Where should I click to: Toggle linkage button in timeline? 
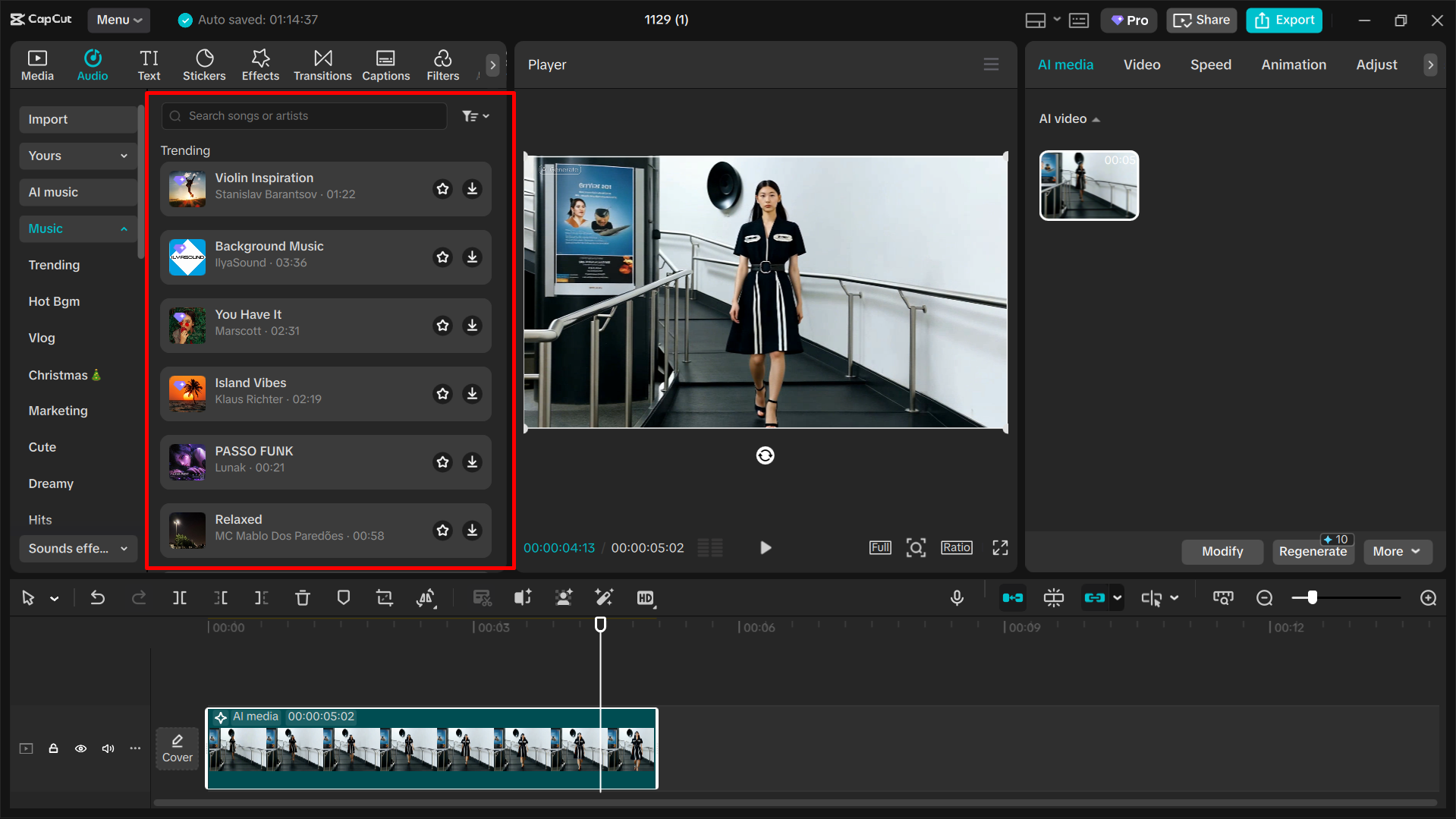[x=1094, y=598]
